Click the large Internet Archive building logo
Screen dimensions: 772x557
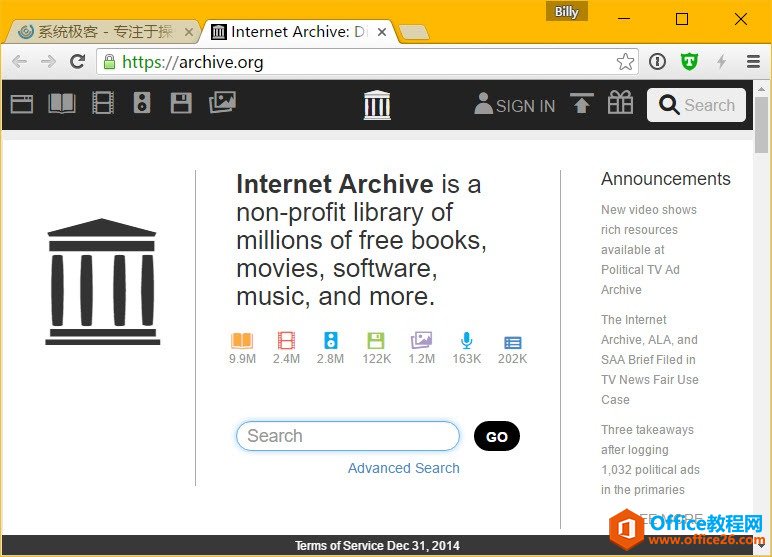coord(102,282)
